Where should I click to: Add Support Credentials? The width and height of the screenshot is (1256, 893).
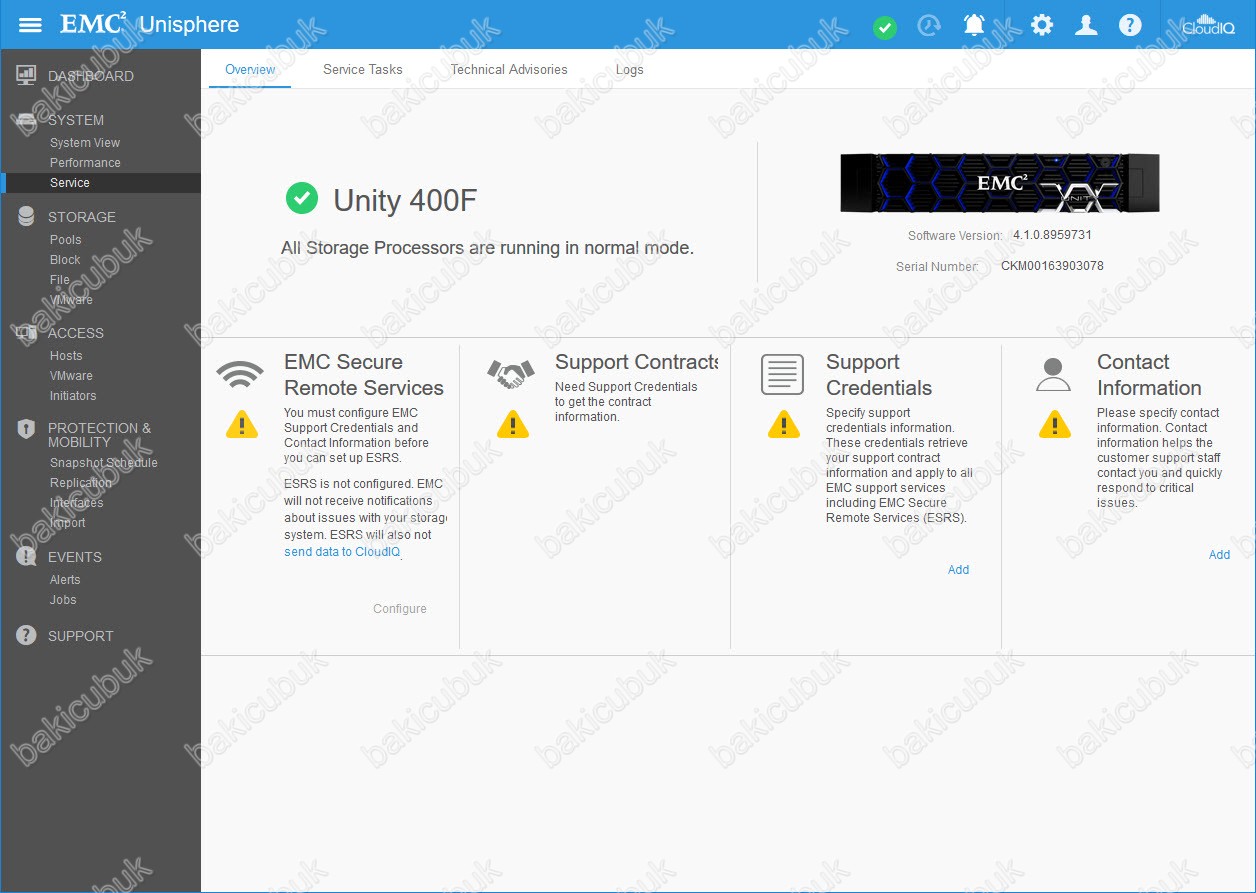(x=958, y=570)
